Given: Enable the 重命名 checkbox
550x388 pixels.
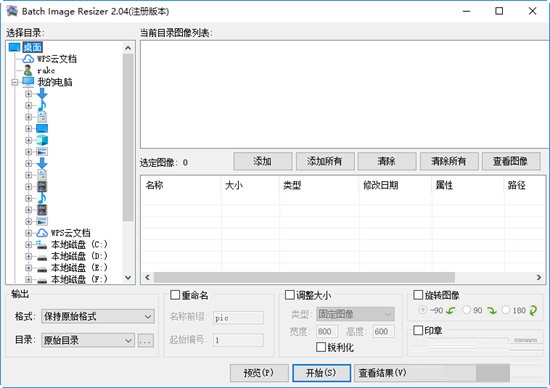Looking at the screenshot, I should pos(175,295).
